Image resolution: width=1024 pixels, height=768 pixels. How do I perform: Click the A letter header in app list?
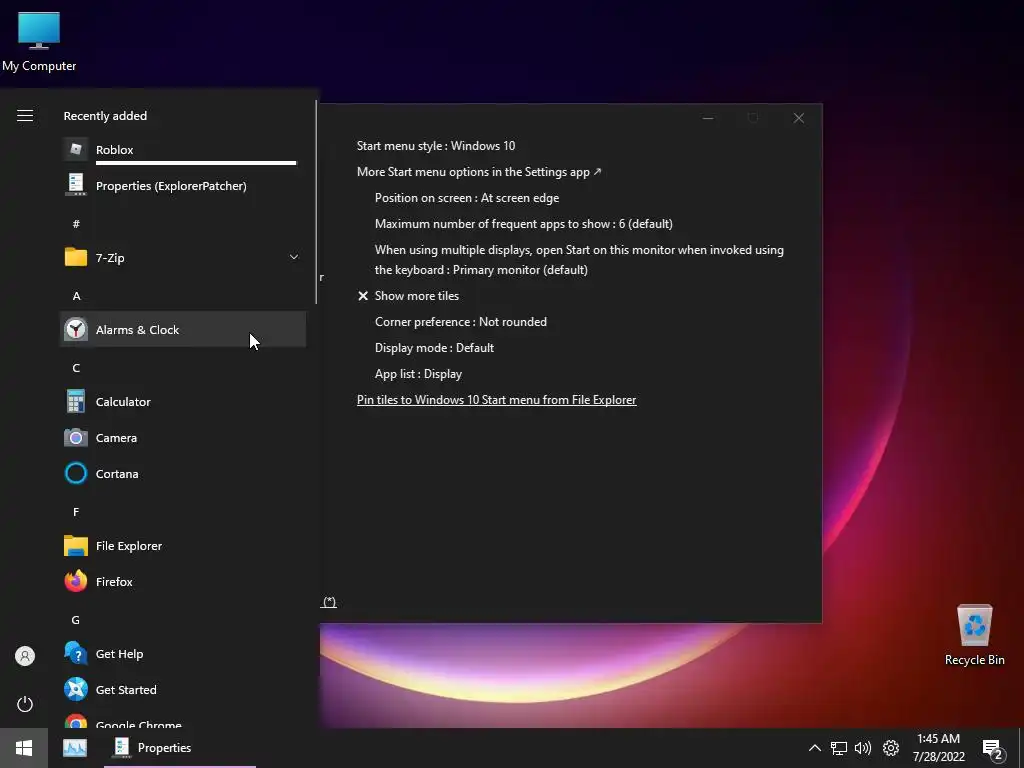(x=76, y=296)
